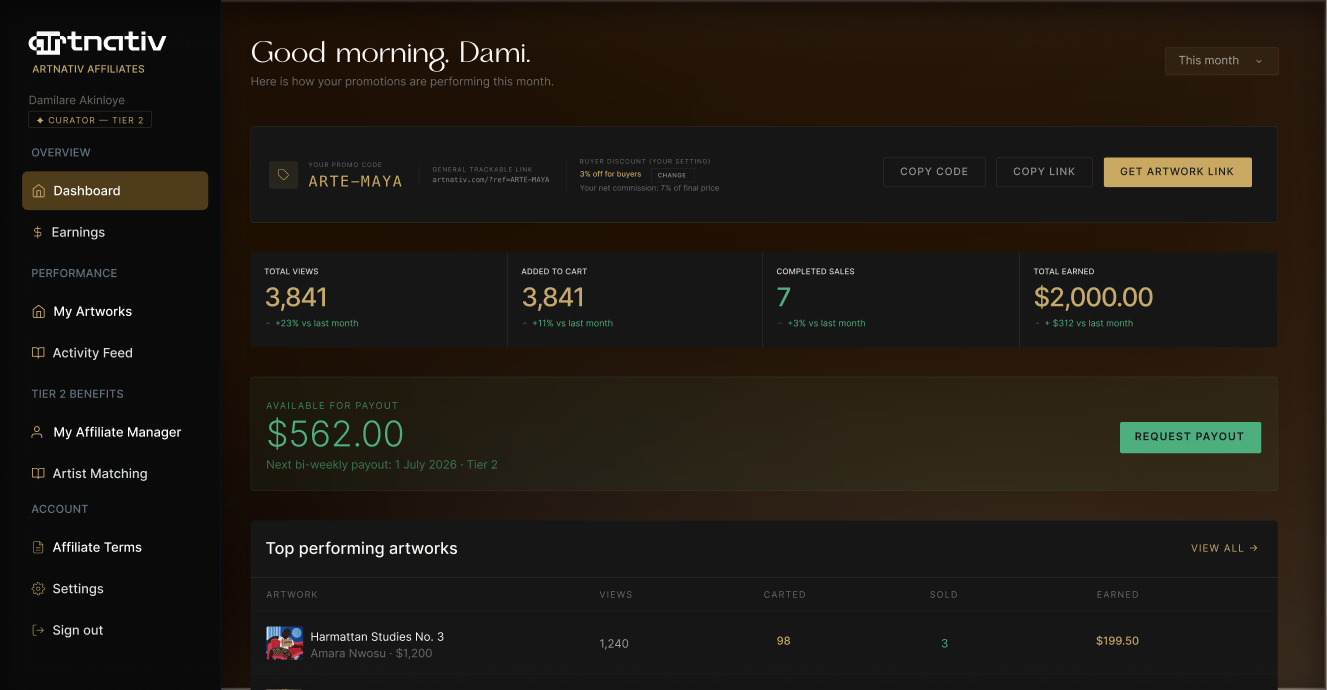
Task: Click the Dashboard home icon
Action: pos(39,191)
